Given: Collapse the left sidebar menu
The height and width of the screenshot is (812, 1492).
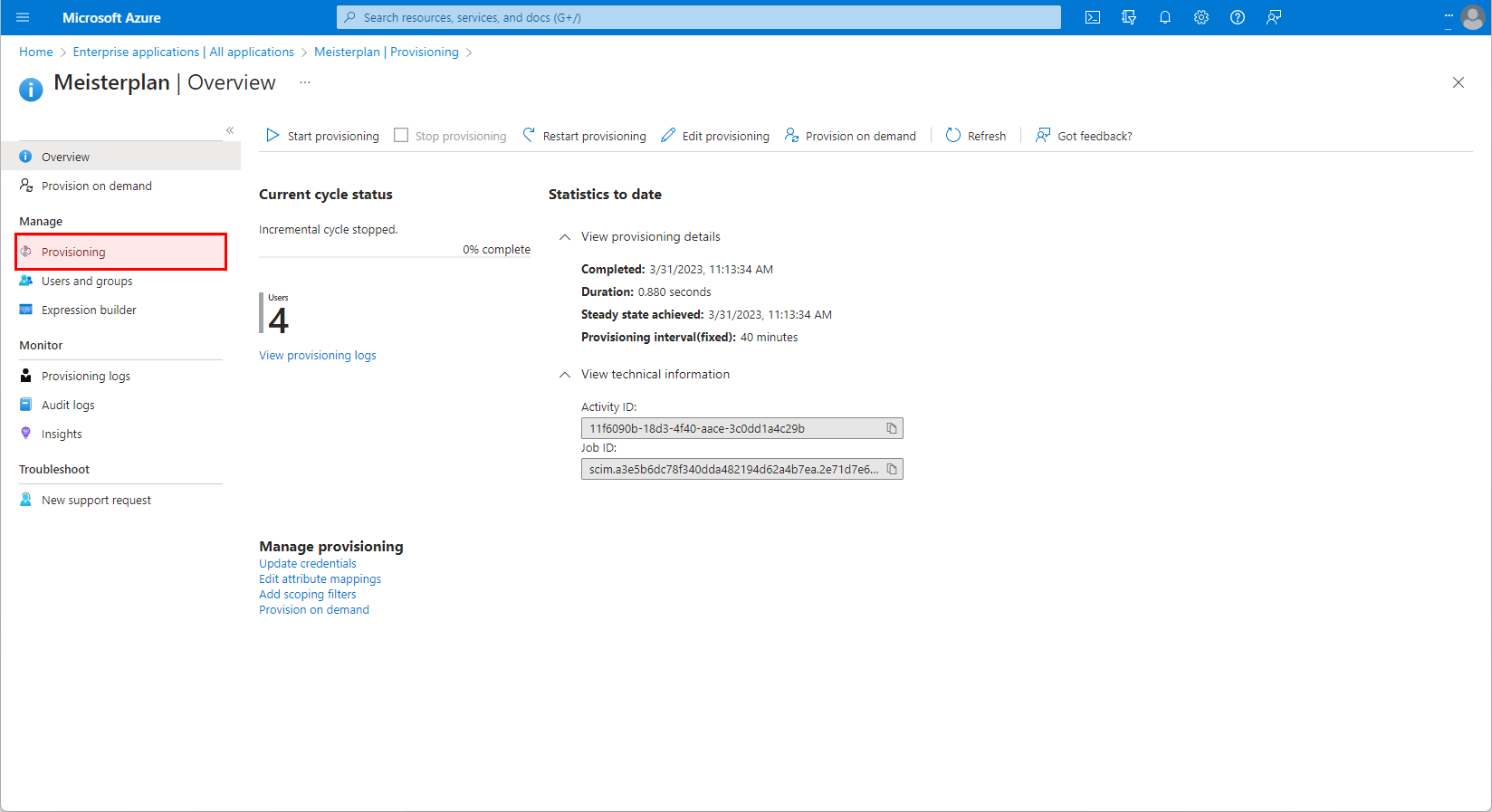Looking at the screenshot, I should click(x=230, y=130).
